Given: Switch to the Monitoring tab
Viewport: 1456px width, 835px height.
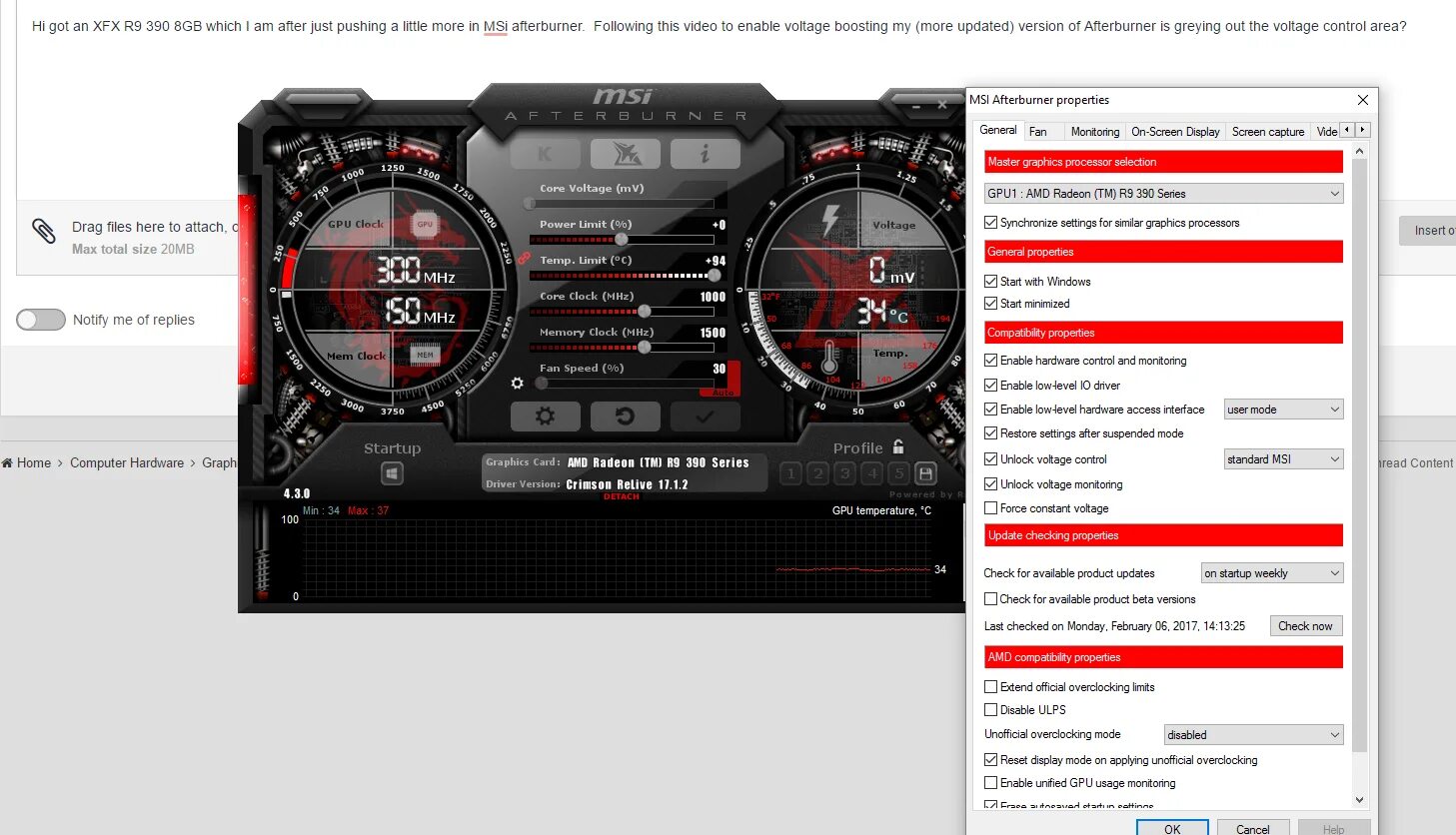Looking at the screenshot, I should pyautogui.click(x=1095, y=132).
